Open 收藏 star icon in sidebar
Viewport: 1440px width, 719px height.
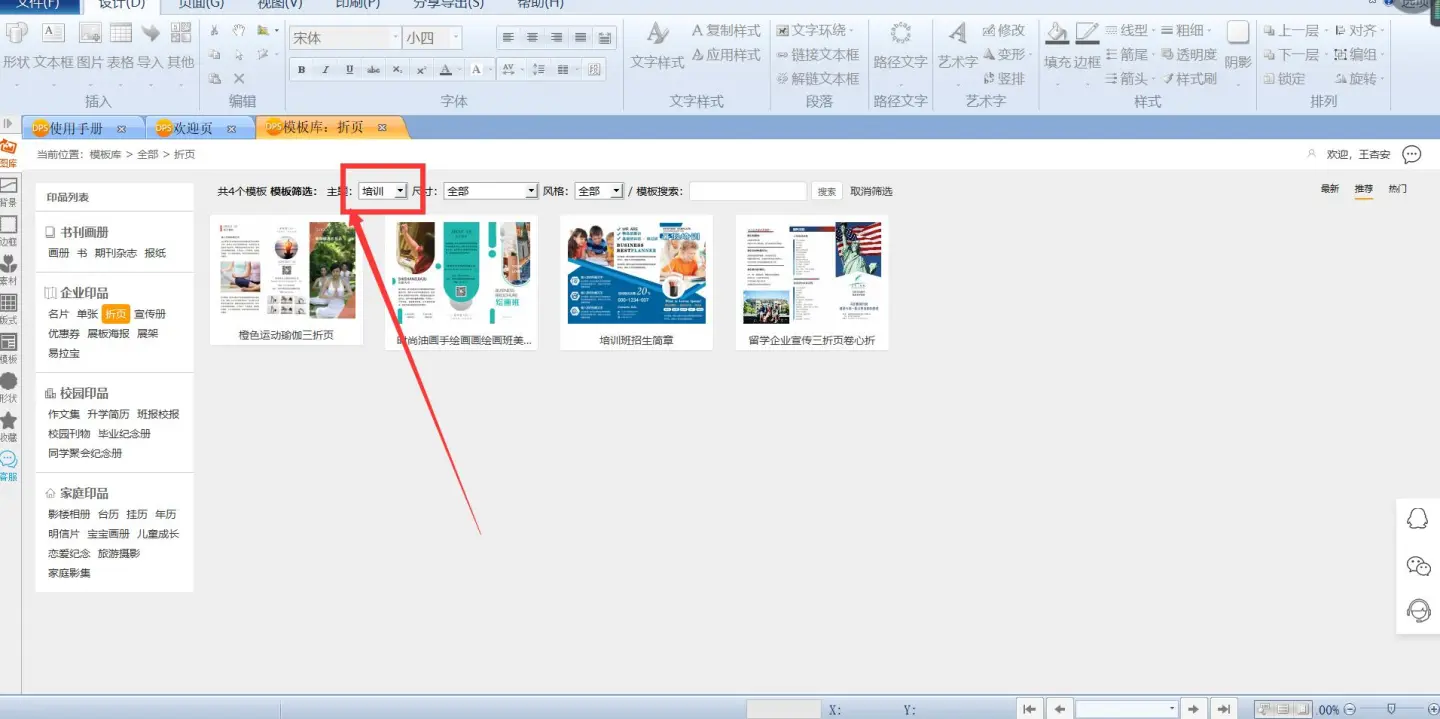8,426
